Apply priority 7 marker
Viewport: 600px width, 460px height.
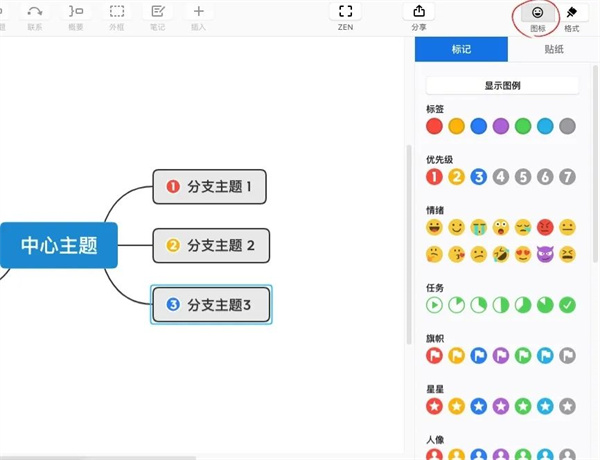(568, 177)
